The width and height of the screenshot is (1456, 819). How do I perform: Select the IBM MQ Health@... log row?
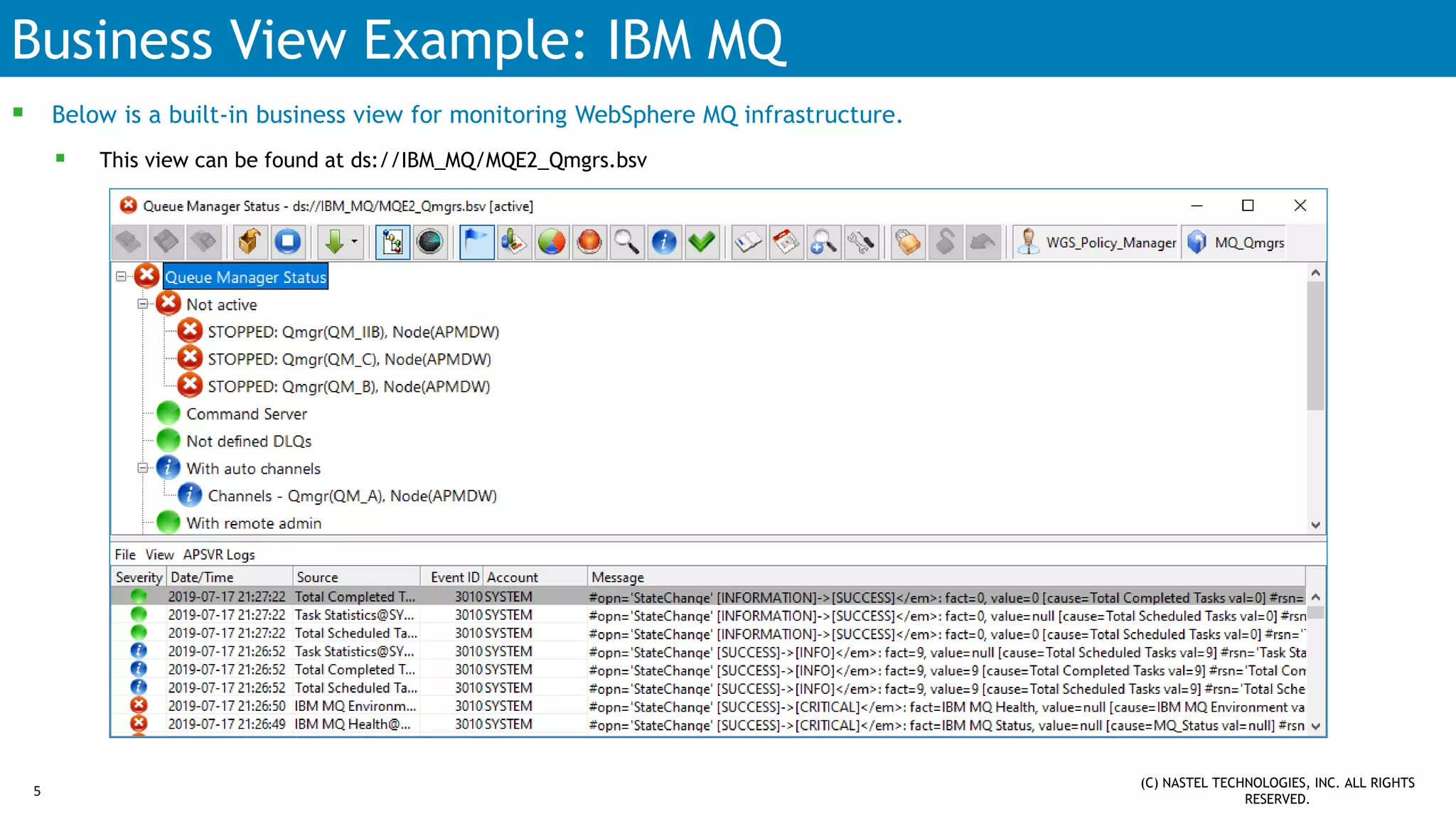[709, 724]
